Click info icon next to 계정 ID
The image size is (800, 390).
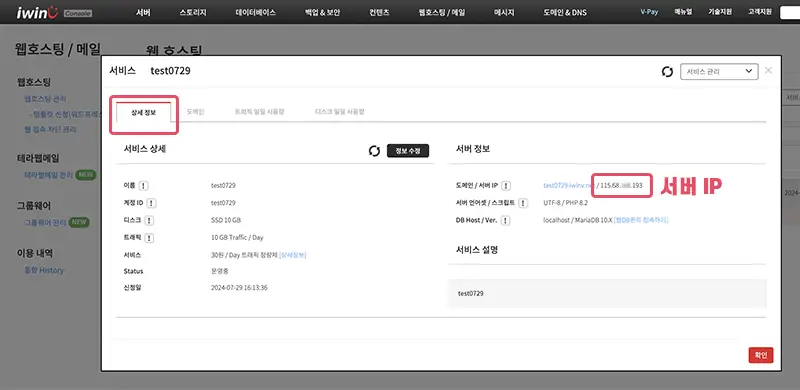click(x=152, y=203)
